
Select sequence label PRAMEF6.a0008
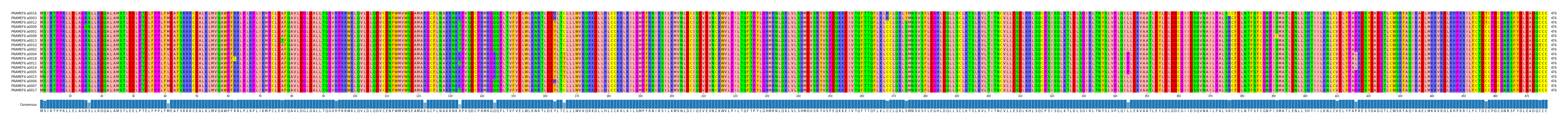(x=24, y=36)
